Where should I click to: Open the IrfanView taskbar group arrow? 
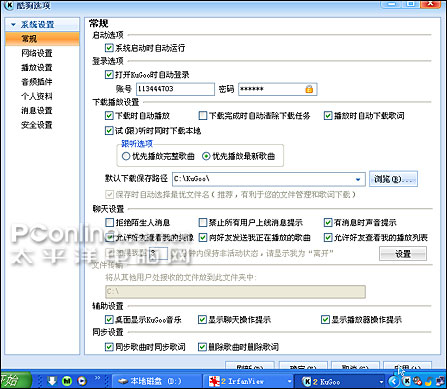point(289,381)
